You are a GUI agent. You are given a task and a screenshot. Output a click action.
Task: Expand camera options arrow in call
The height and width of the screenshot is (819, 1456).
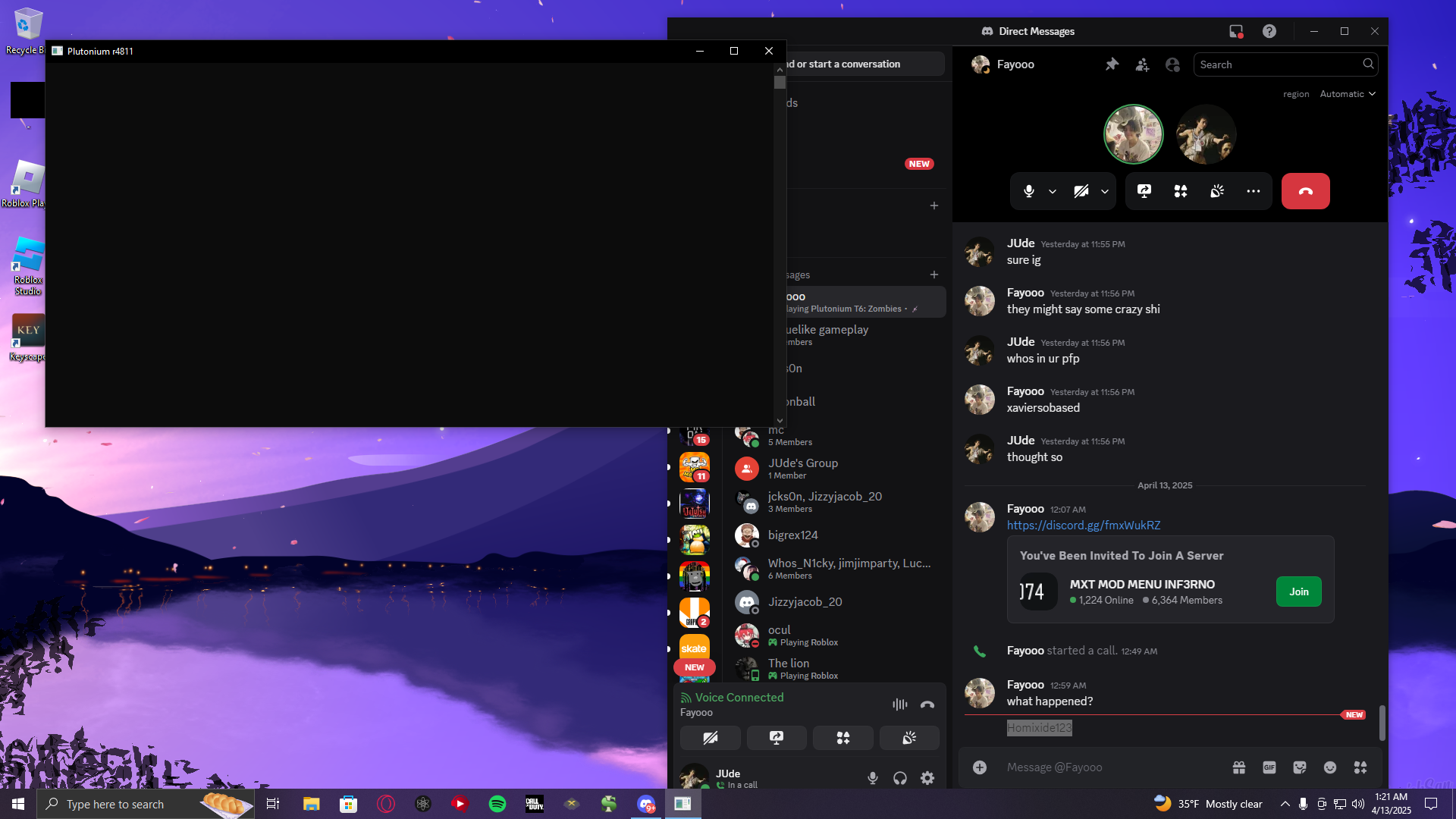tap(1105, 192)
